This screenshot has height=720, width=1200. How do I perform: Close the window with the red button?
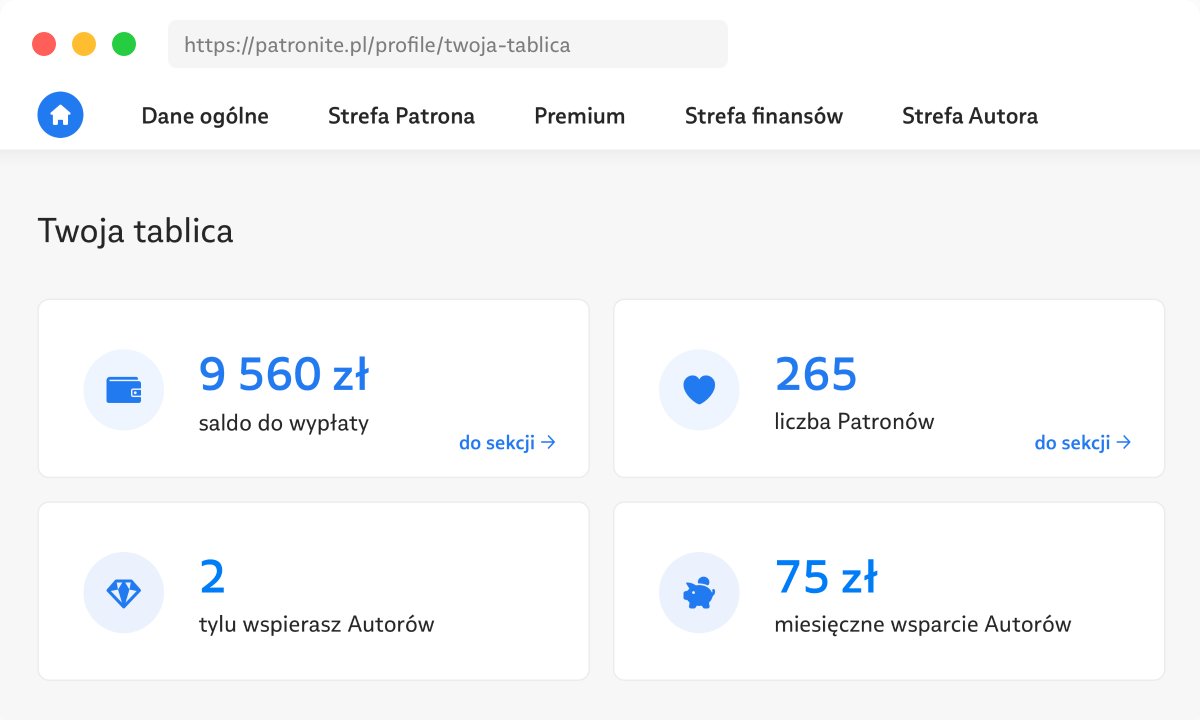pos(44,44)
